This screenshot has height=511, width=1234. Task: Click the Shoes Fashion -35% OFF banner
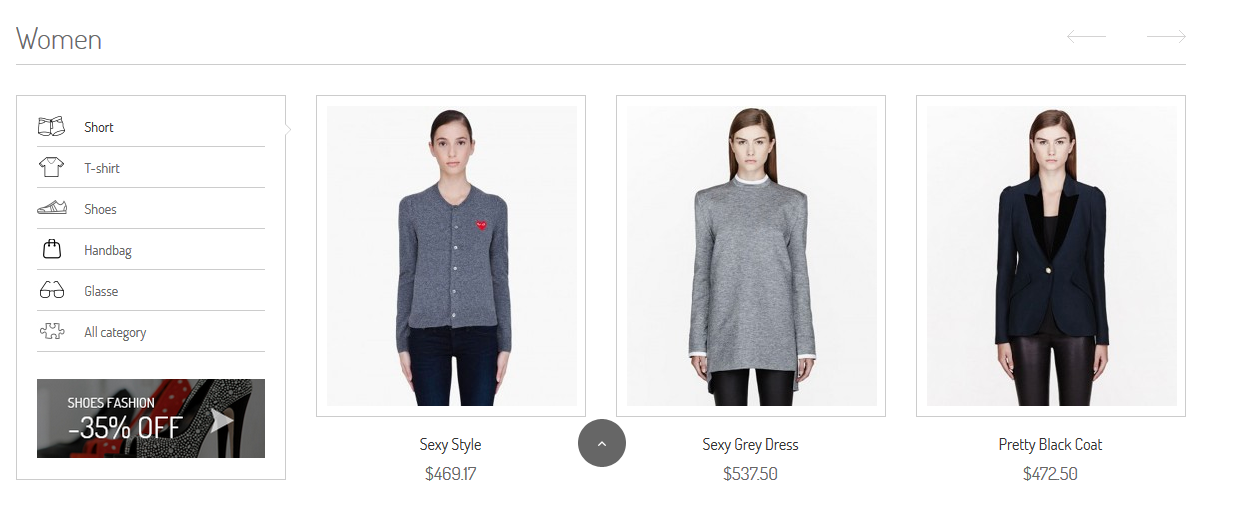151,418
